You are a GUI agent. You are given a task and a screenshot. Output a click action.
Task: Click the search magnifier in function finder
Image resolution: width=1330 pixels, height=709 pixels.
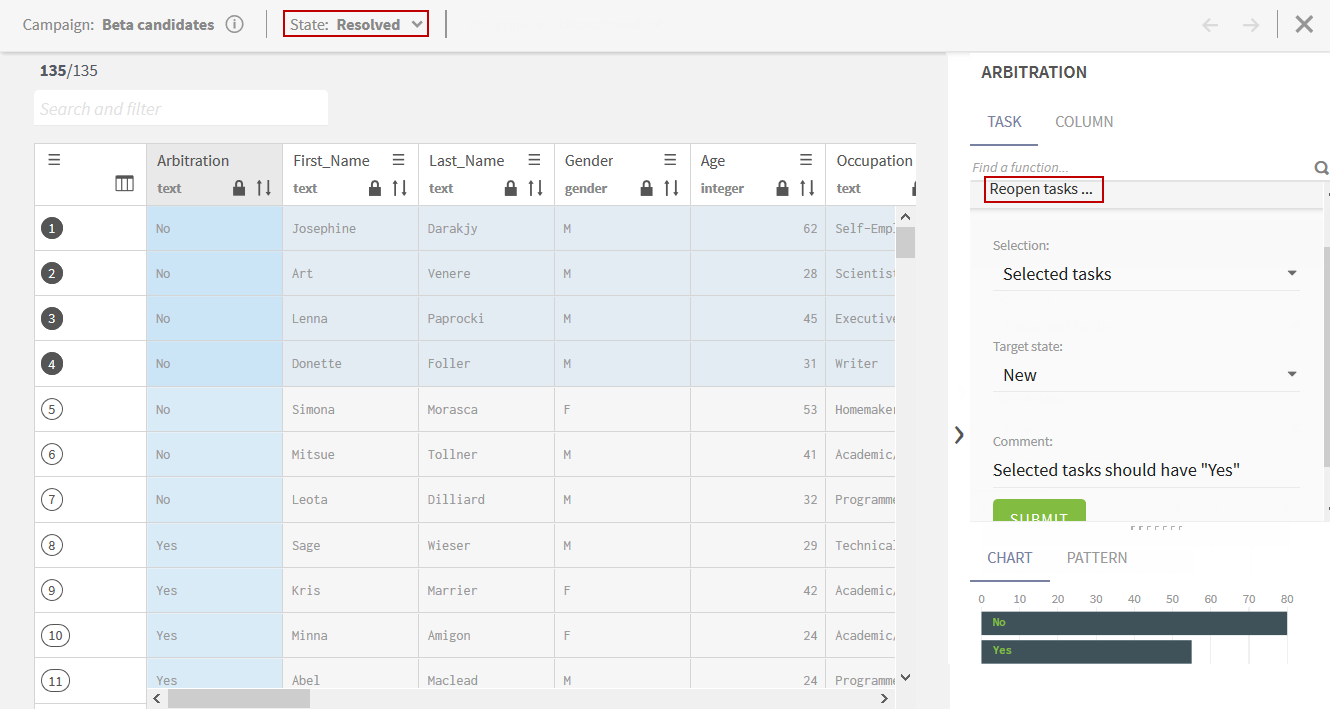(1320, 168)
